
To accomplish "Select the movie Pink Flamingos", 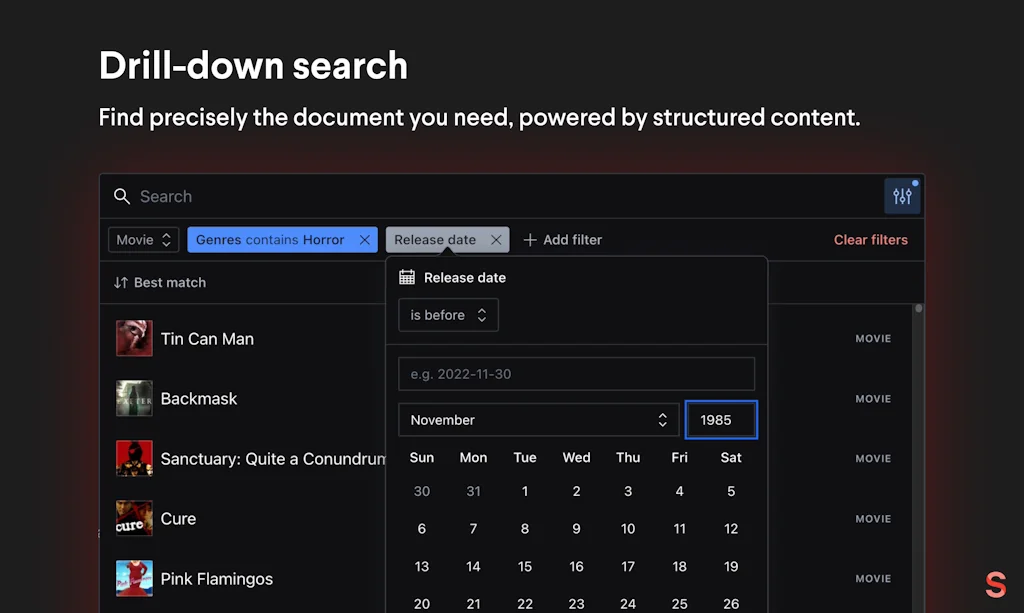I will point(216,578).
